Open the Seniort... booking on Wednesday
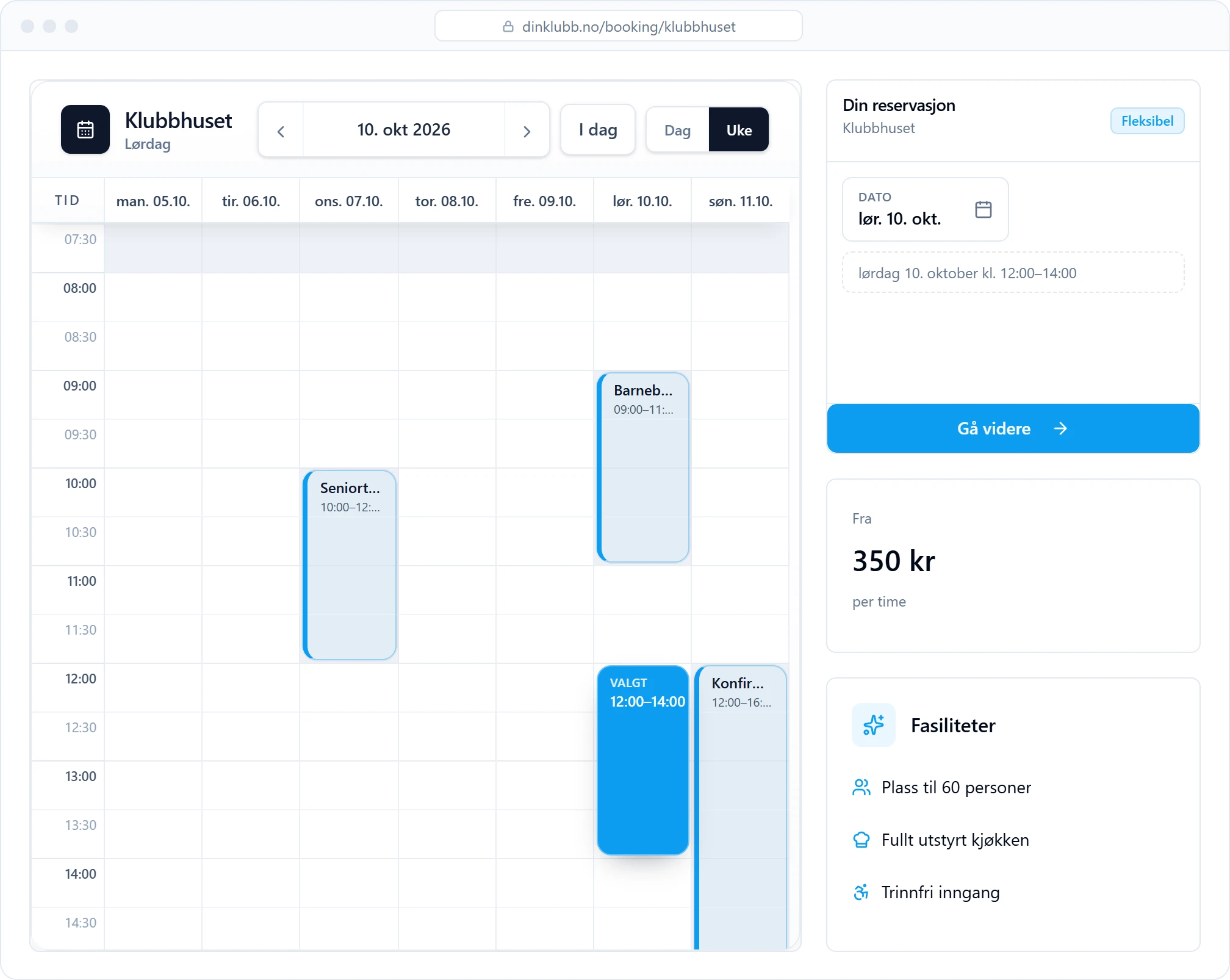Viewport: 1230px width, 980px height. [350, 565]
